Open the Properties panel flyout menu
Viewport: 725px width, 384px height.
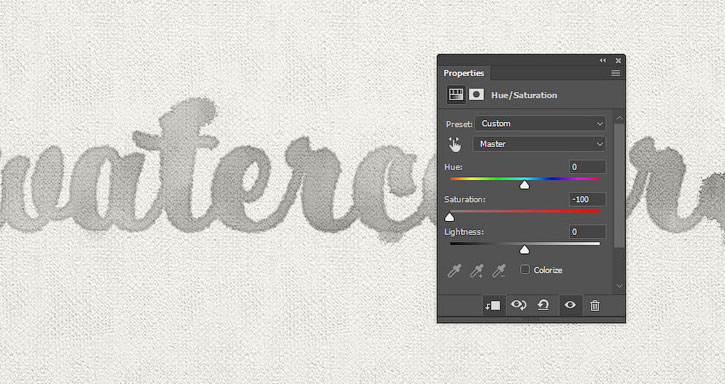615,73
